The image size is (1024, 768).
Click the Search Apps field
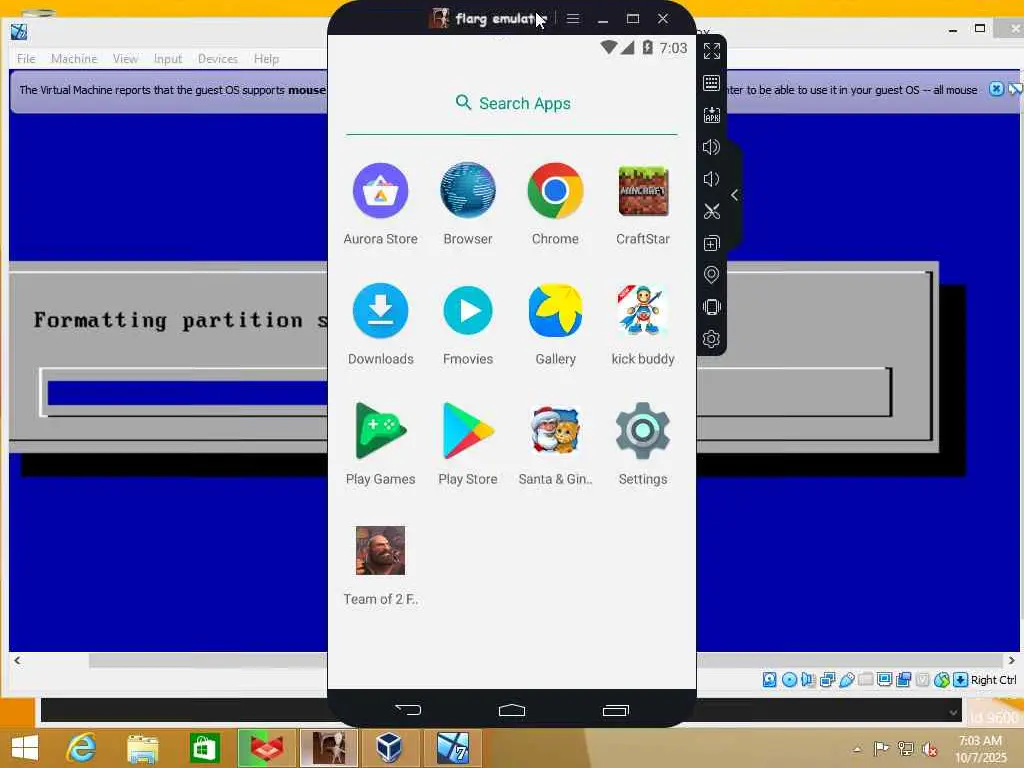512,103
